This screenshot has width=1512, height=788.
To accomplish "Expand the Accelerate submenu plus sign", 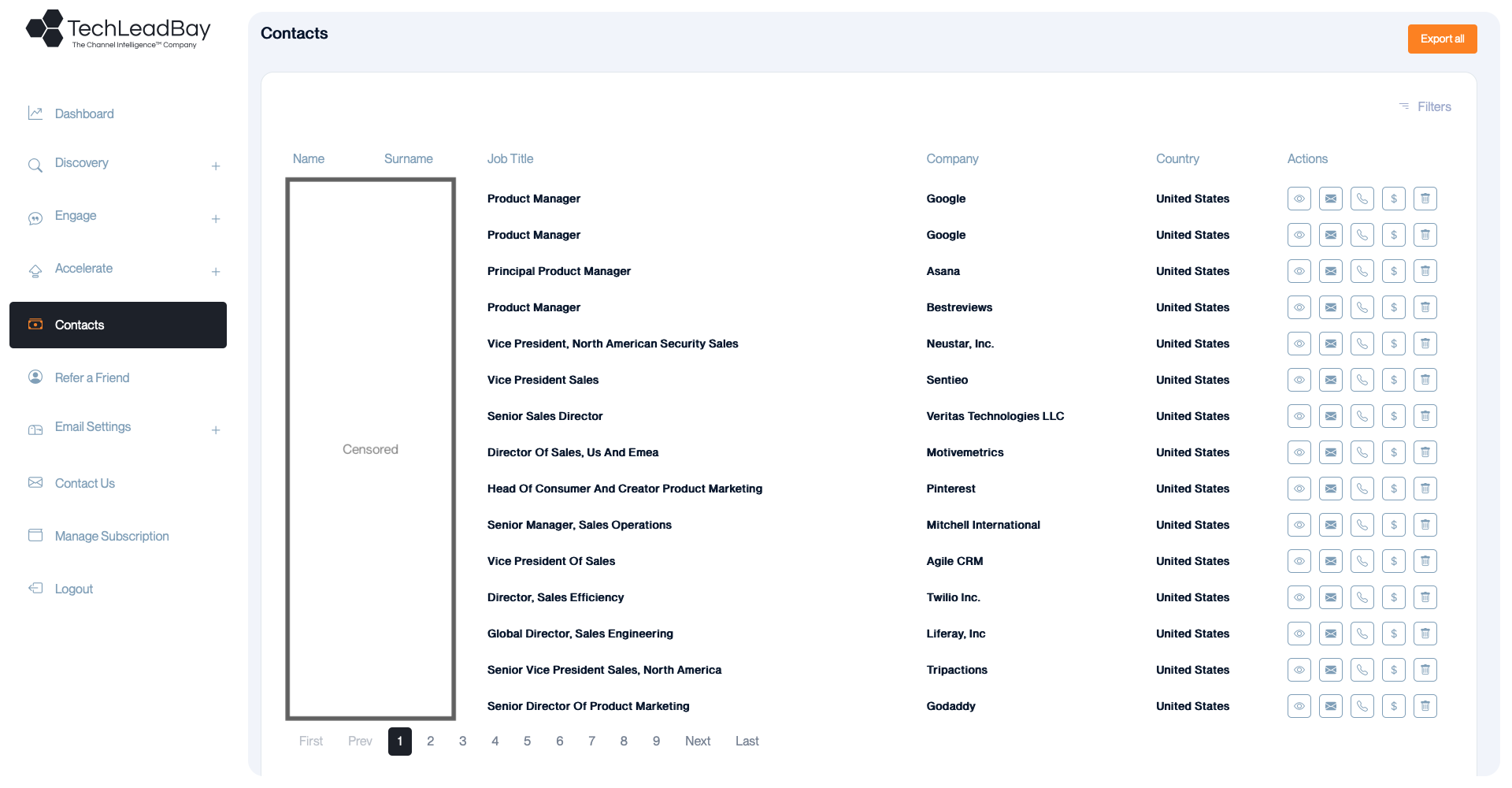I will pyautogui.click(x=216, y=272).
